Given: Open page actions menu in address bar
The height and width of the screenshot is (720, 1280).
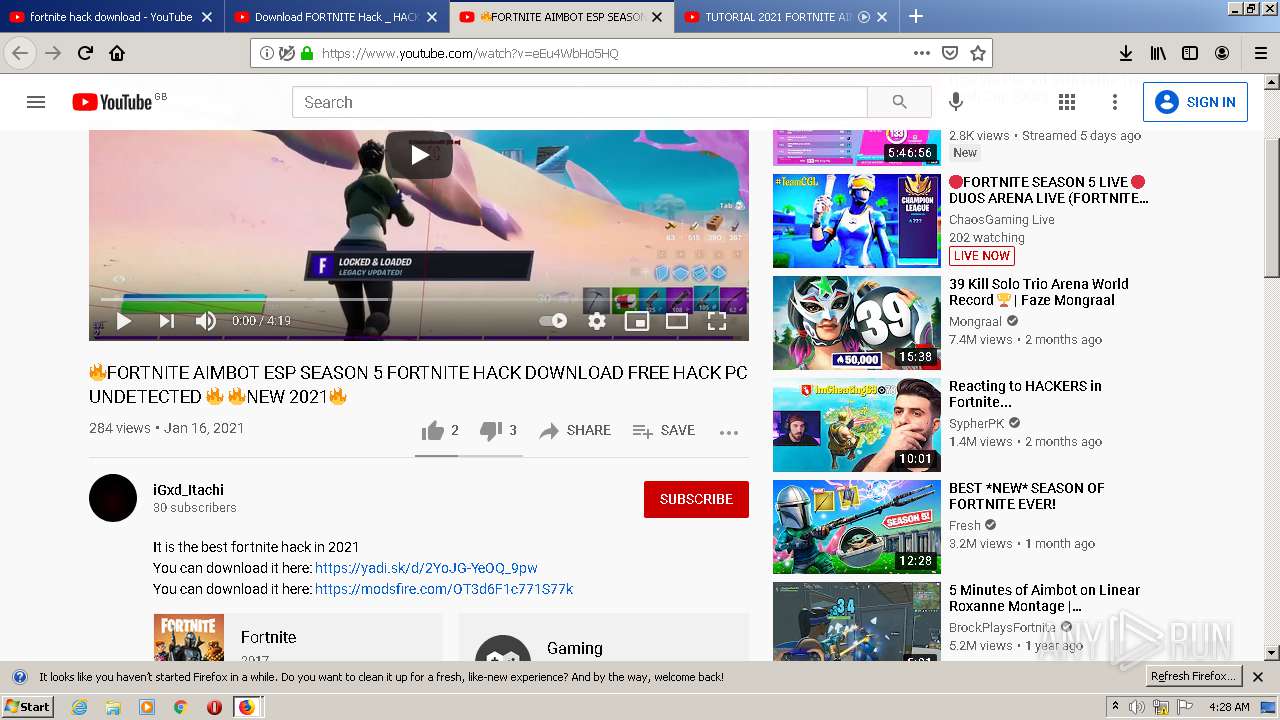Looking at the screenshot, I should (x=921, y=53).
